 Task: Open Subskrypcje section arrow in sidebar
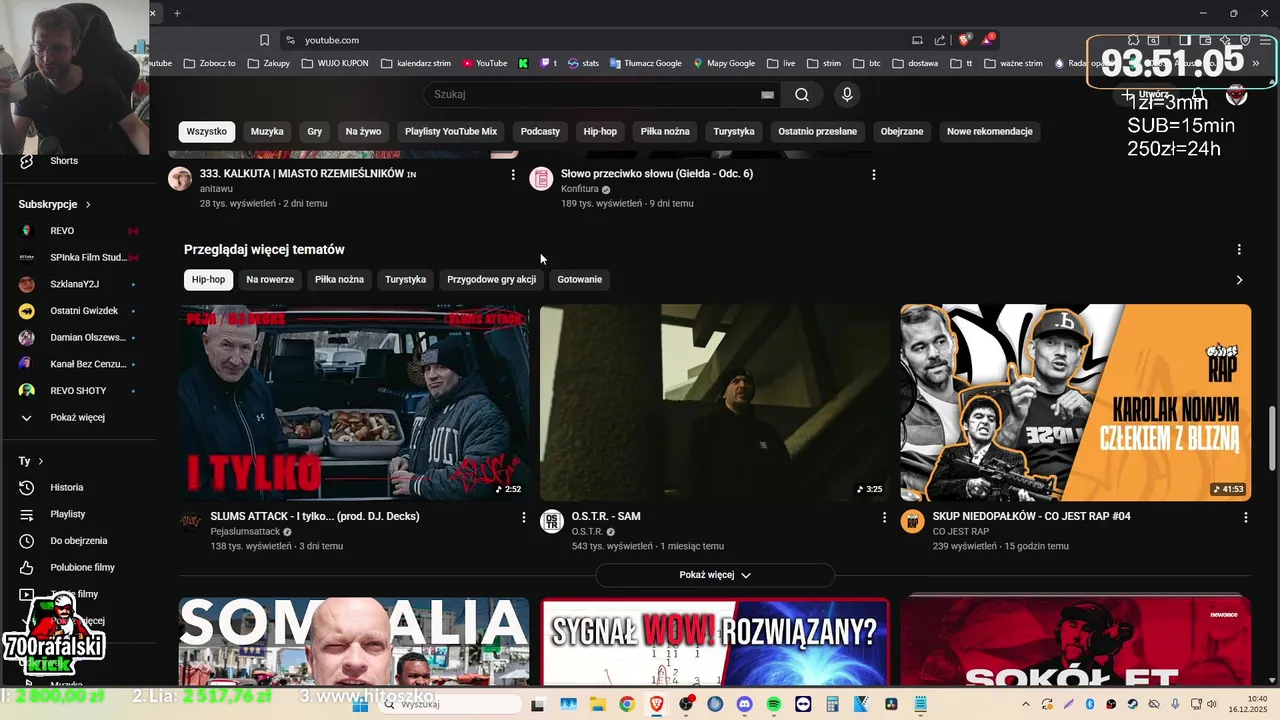tap(88, 204)
